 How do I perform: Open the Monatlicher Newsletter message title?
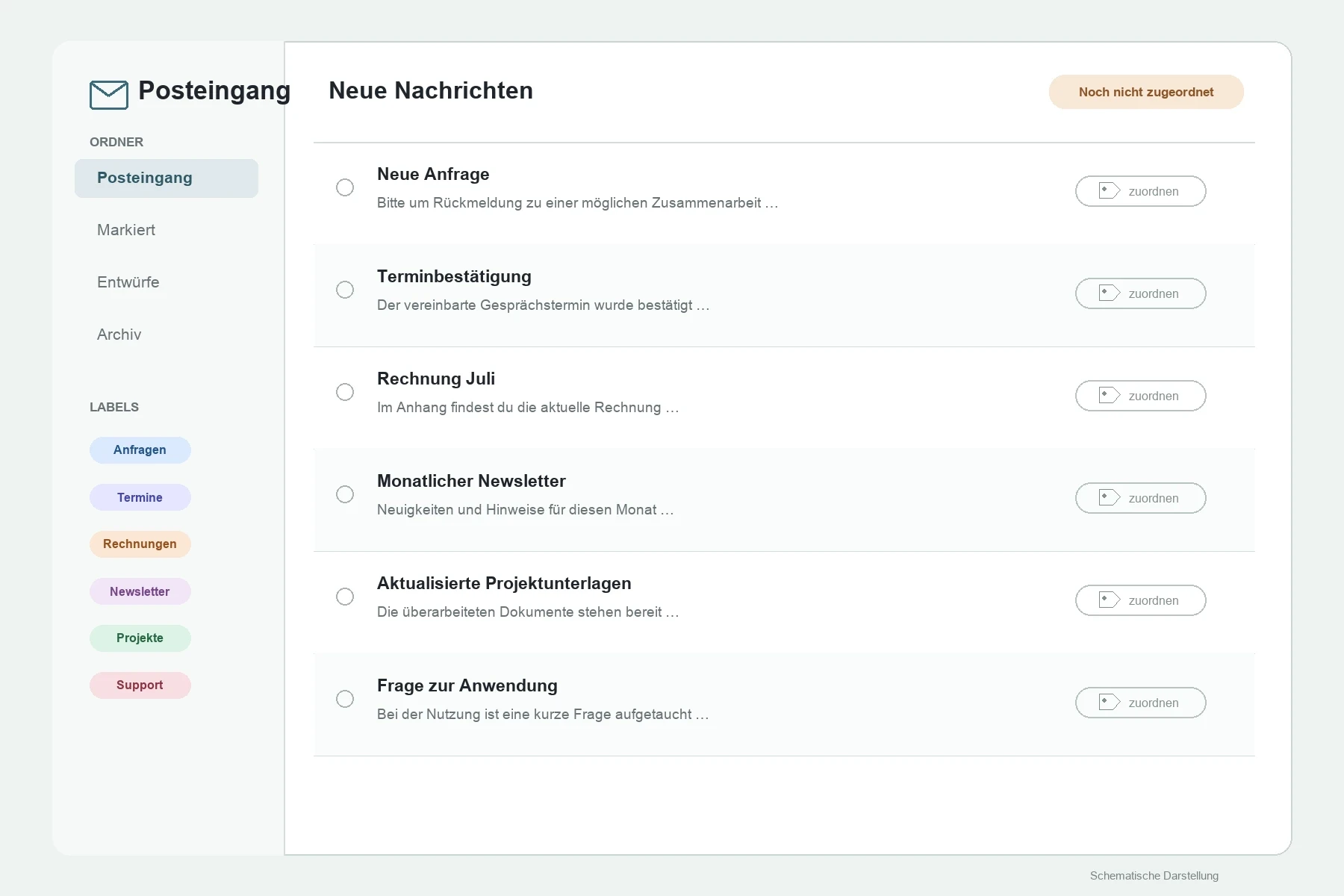(x=471, y=481)
